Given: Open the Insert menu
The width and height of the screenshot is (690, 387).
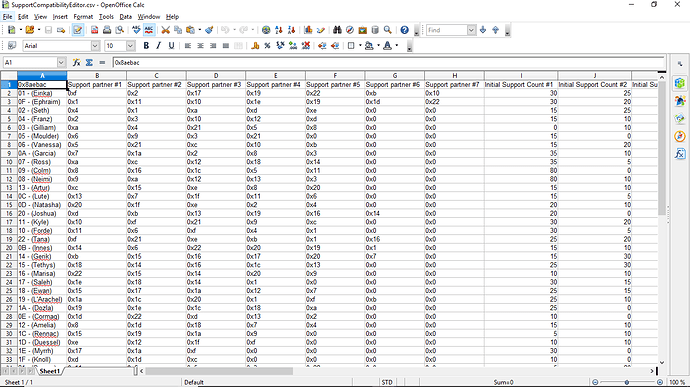Looking at the screenshot, I should (60, 17).
